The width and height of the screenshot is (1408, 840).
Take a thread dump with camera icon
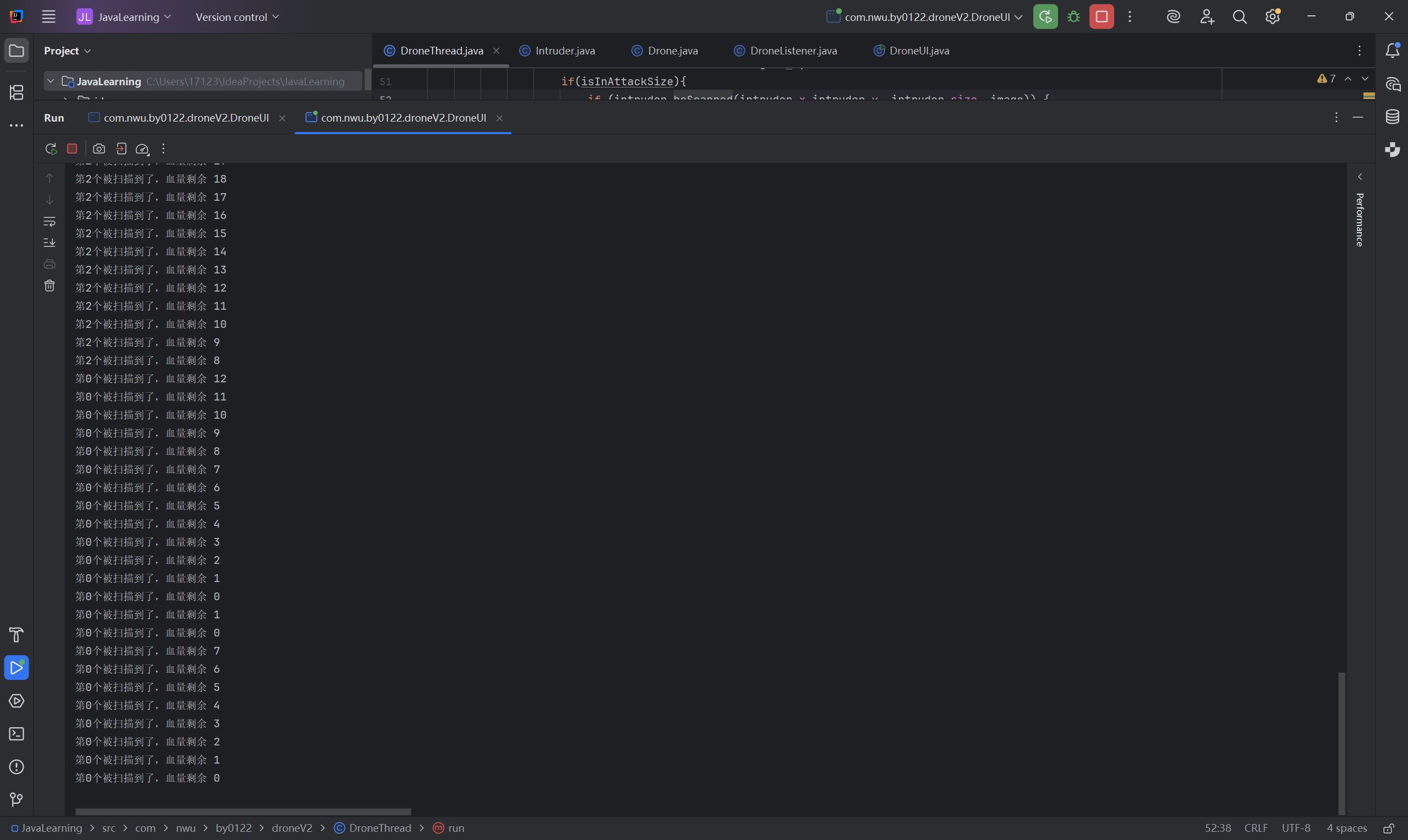[99, 149]
